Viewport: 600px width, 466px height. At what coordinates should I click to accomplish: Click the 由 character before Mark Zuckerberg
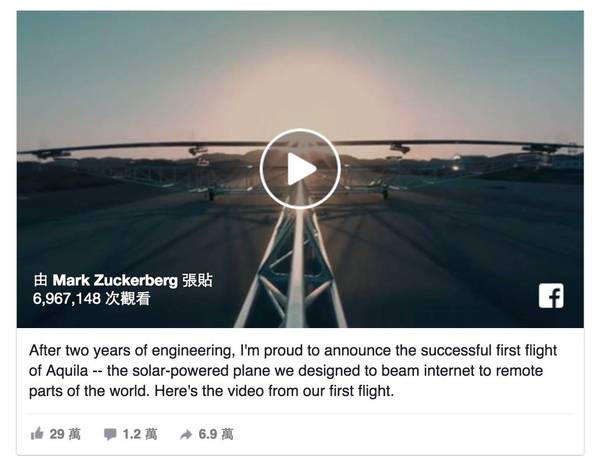40,279
